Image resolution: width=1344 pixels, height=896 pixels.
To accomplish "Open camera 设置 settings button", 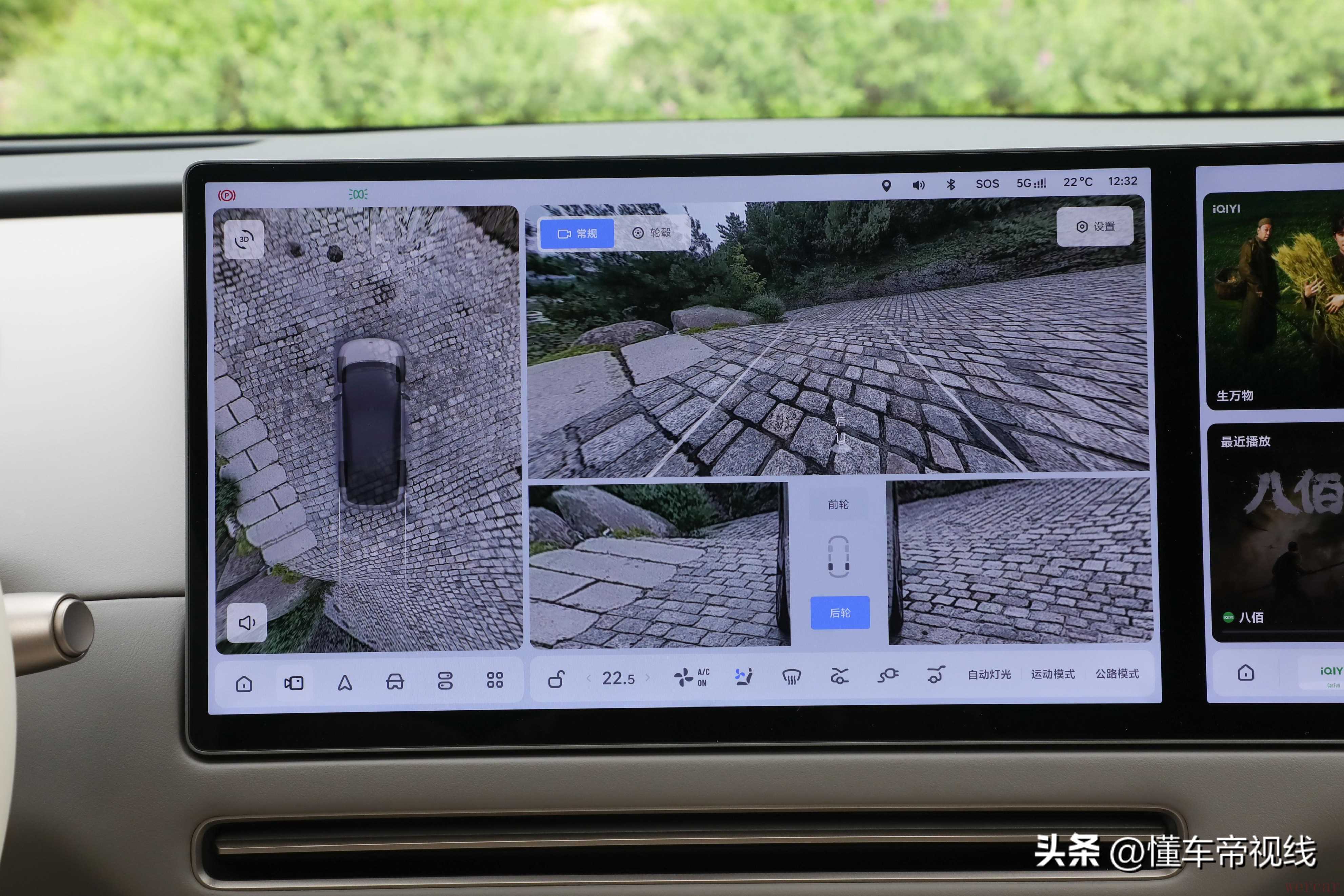I will 1095,227.
